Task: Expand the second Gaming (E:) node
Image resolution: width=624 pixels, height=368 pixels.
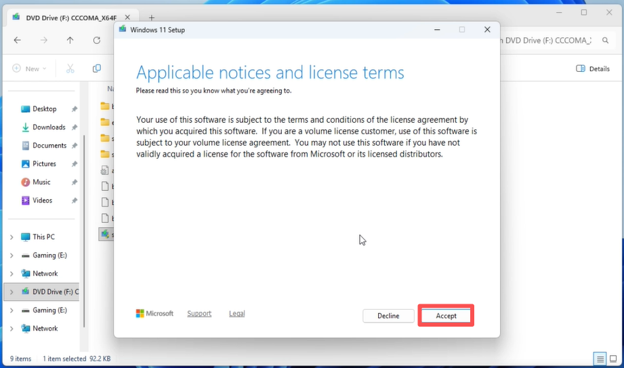Action: point(12,310)
